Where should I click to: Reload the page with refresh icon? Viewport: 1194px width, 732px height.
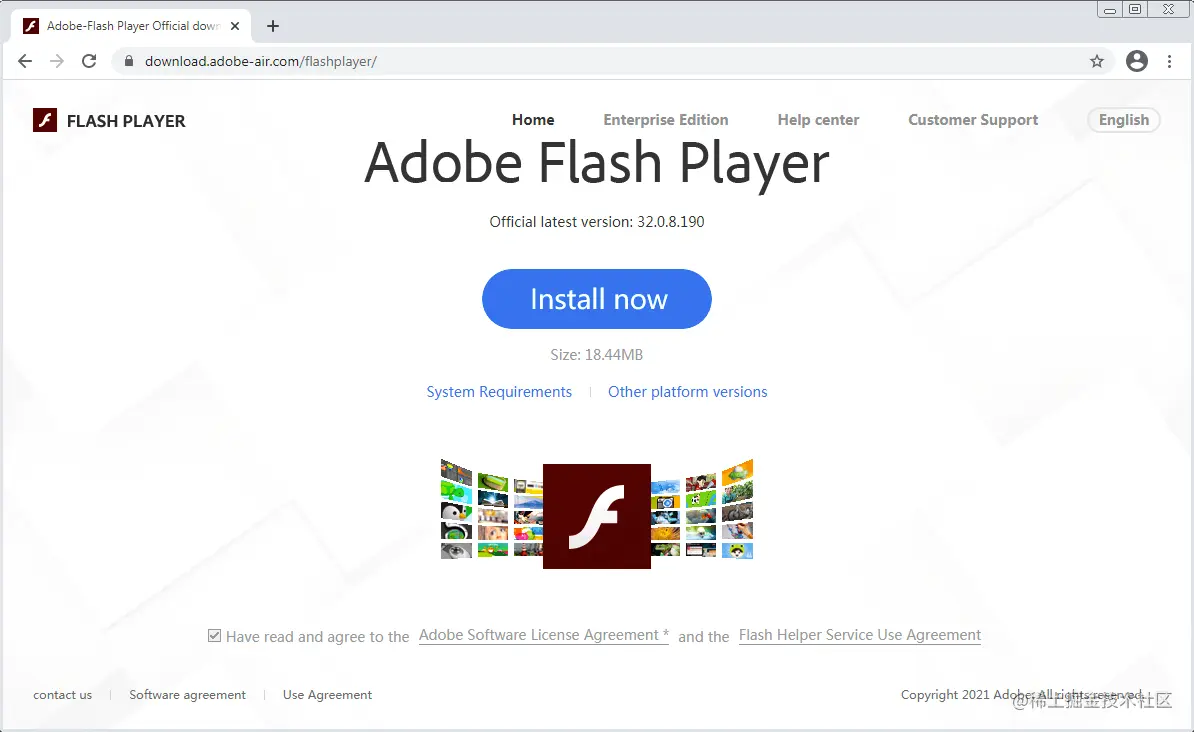point(89,61)
